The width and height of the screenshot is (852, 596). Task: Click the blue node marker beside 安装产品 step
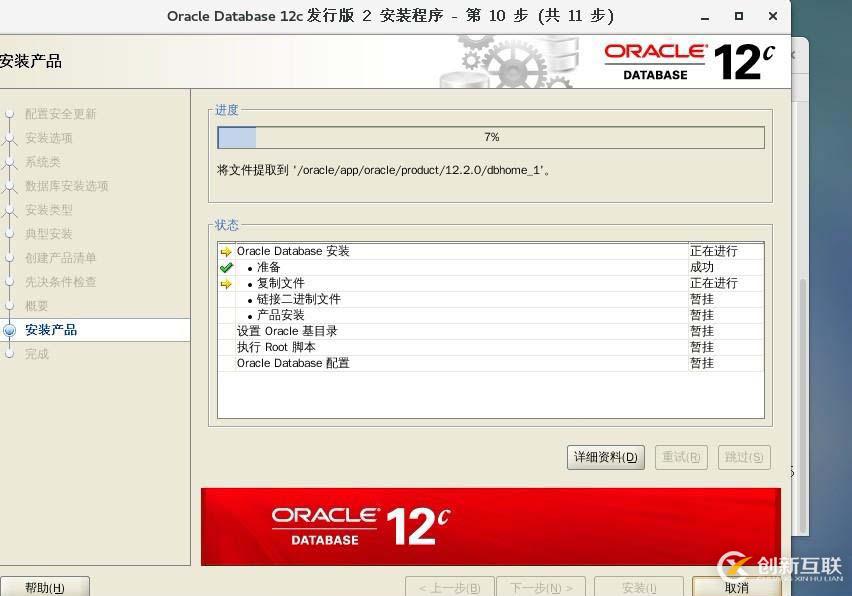click(10, 330)
